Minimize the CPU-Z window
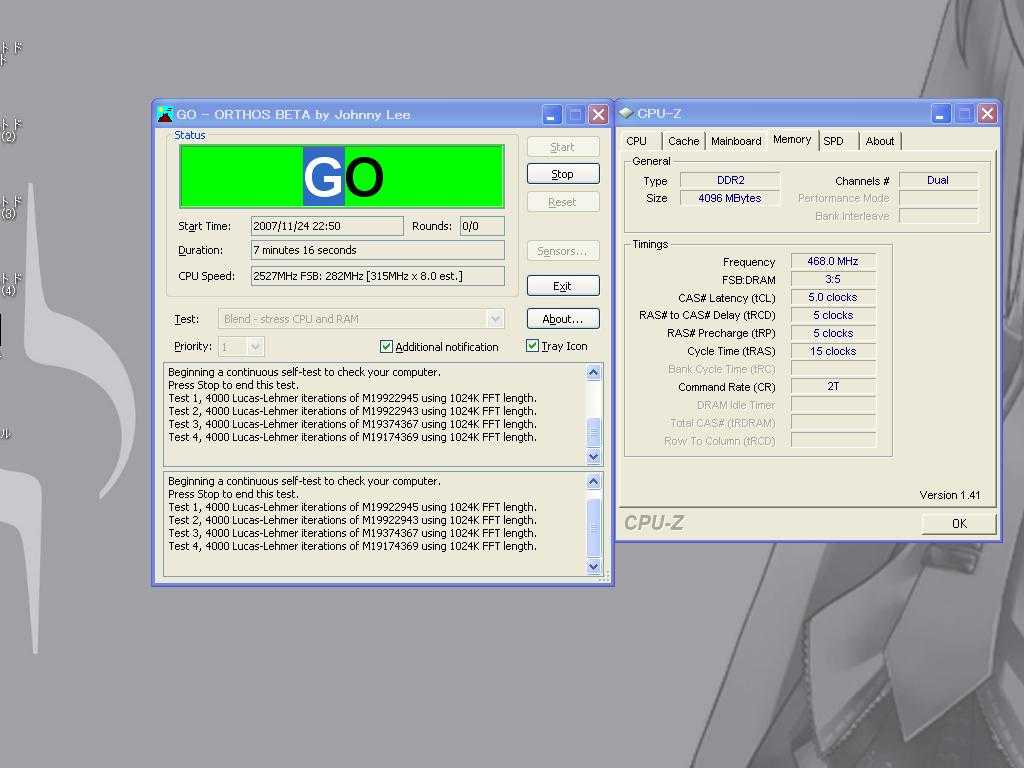Screen dimensions: 1024x768 click(940, 114)
